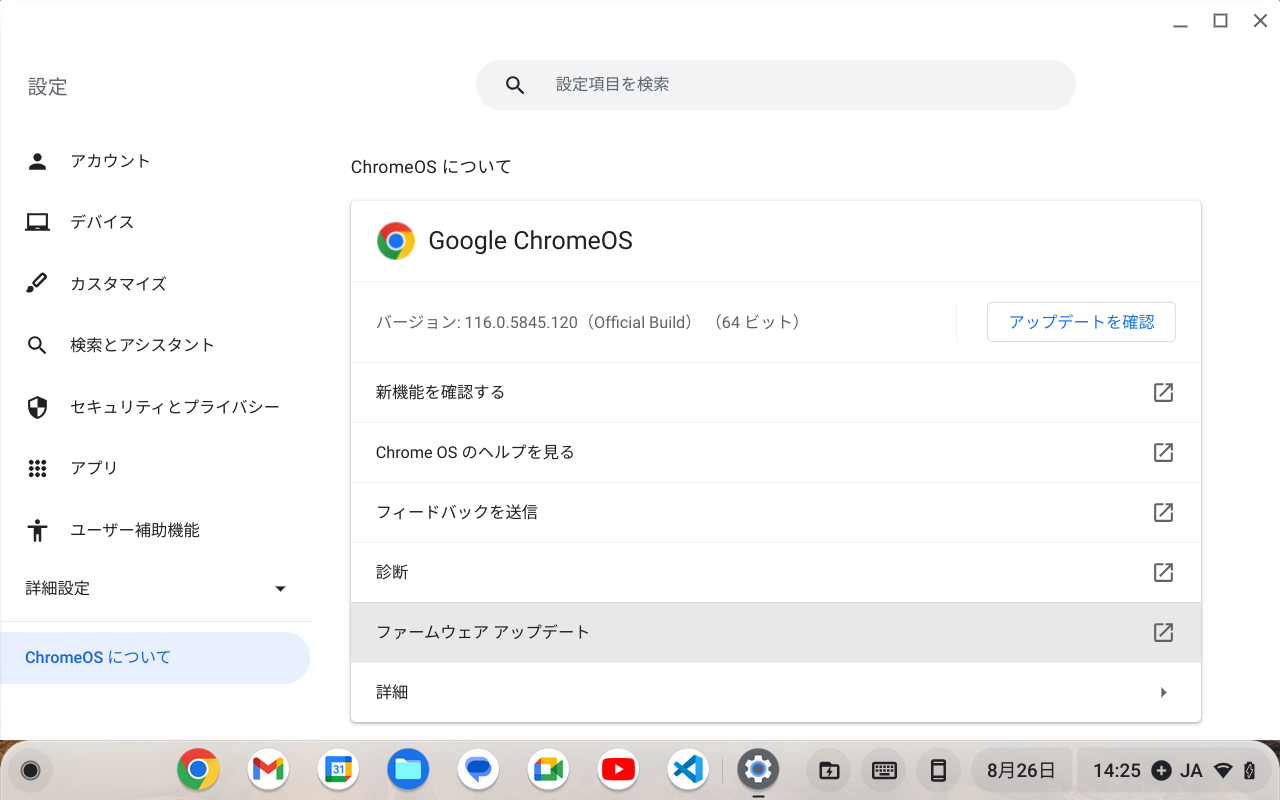Open the デバイス settings section

point(155,222)
